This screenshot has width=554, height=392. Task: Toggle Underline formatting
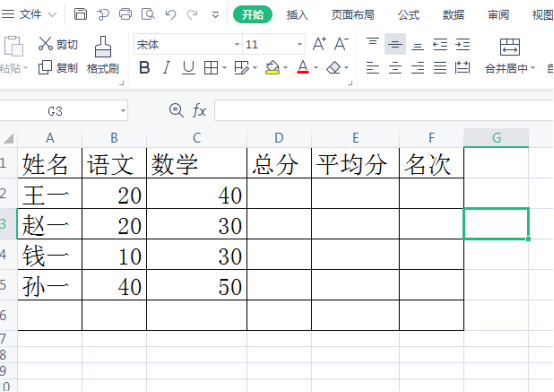[188, 67]
